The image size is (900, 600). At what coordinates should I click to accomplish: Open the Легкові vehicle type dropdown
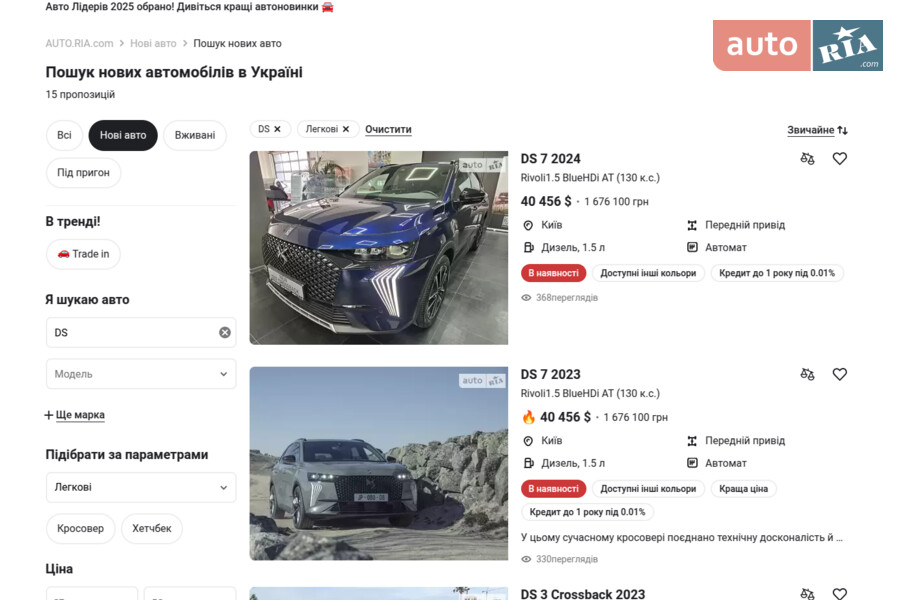(141, 487)
